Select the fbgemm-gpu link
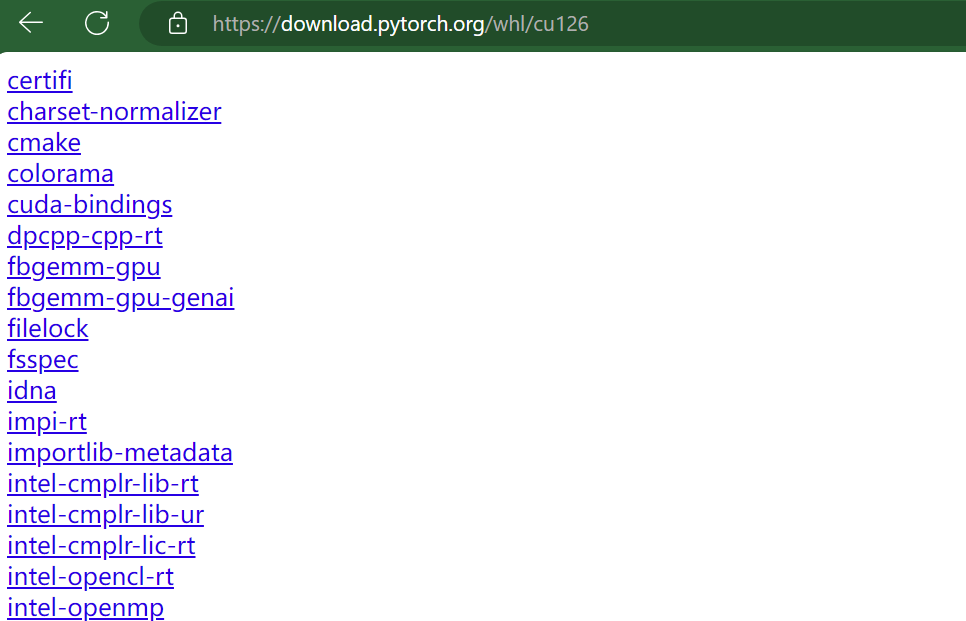 [x=84, y=267]
